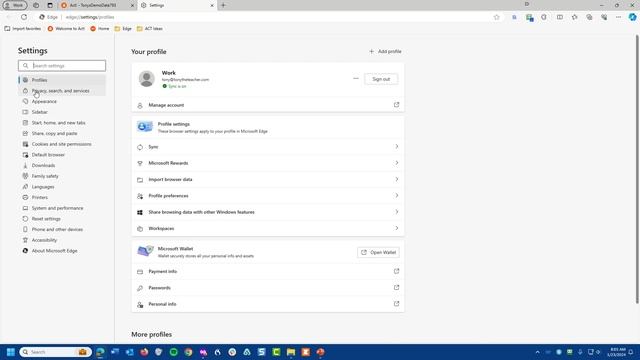Open the Collections toolbar icon

pos(589,17)
